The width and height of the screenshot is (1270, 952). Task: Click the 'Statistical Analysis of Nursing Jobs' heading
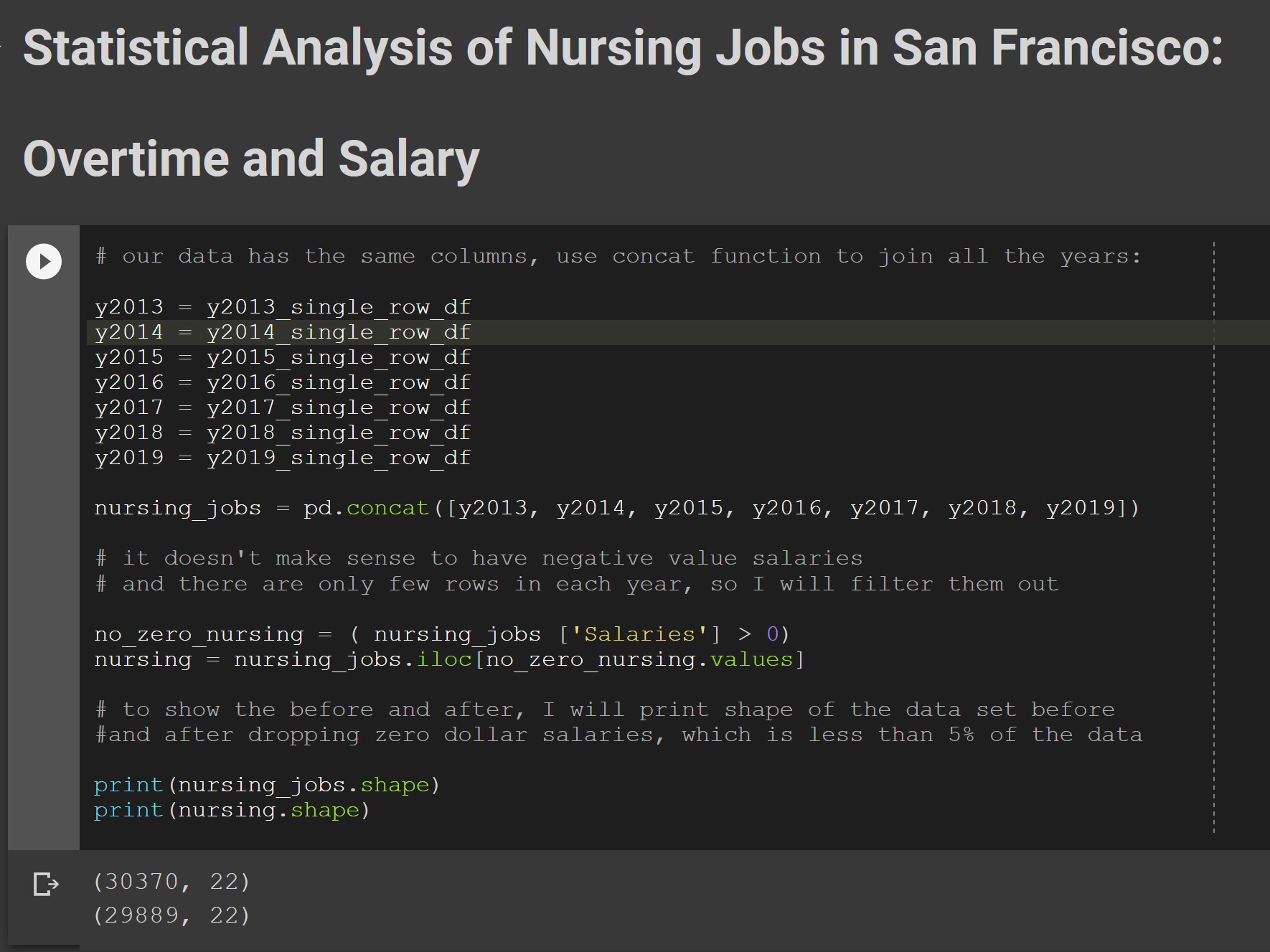coord(622,48)
